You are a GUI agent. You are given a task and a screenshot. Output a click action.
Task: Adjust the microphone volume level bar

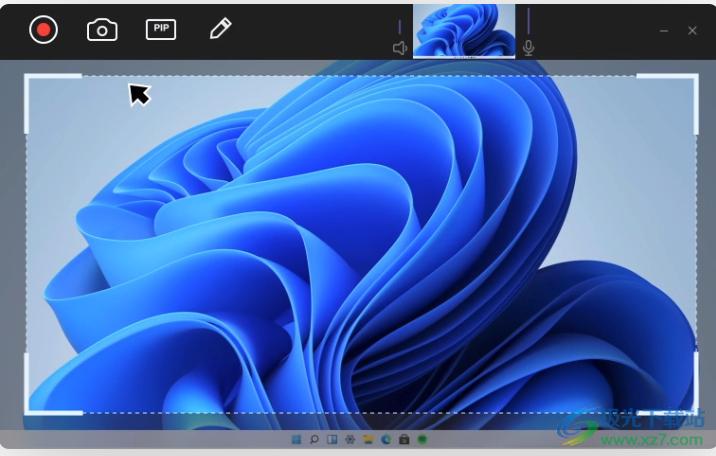pos(528,21)
